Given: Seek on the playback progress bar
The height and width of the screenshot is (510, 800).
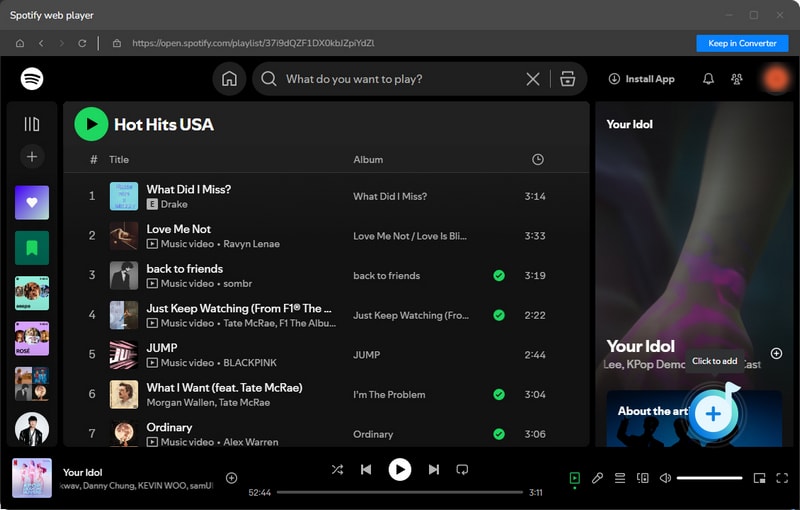Looking at the screenshot, I should pyautogui.click(x=399, y=492).
